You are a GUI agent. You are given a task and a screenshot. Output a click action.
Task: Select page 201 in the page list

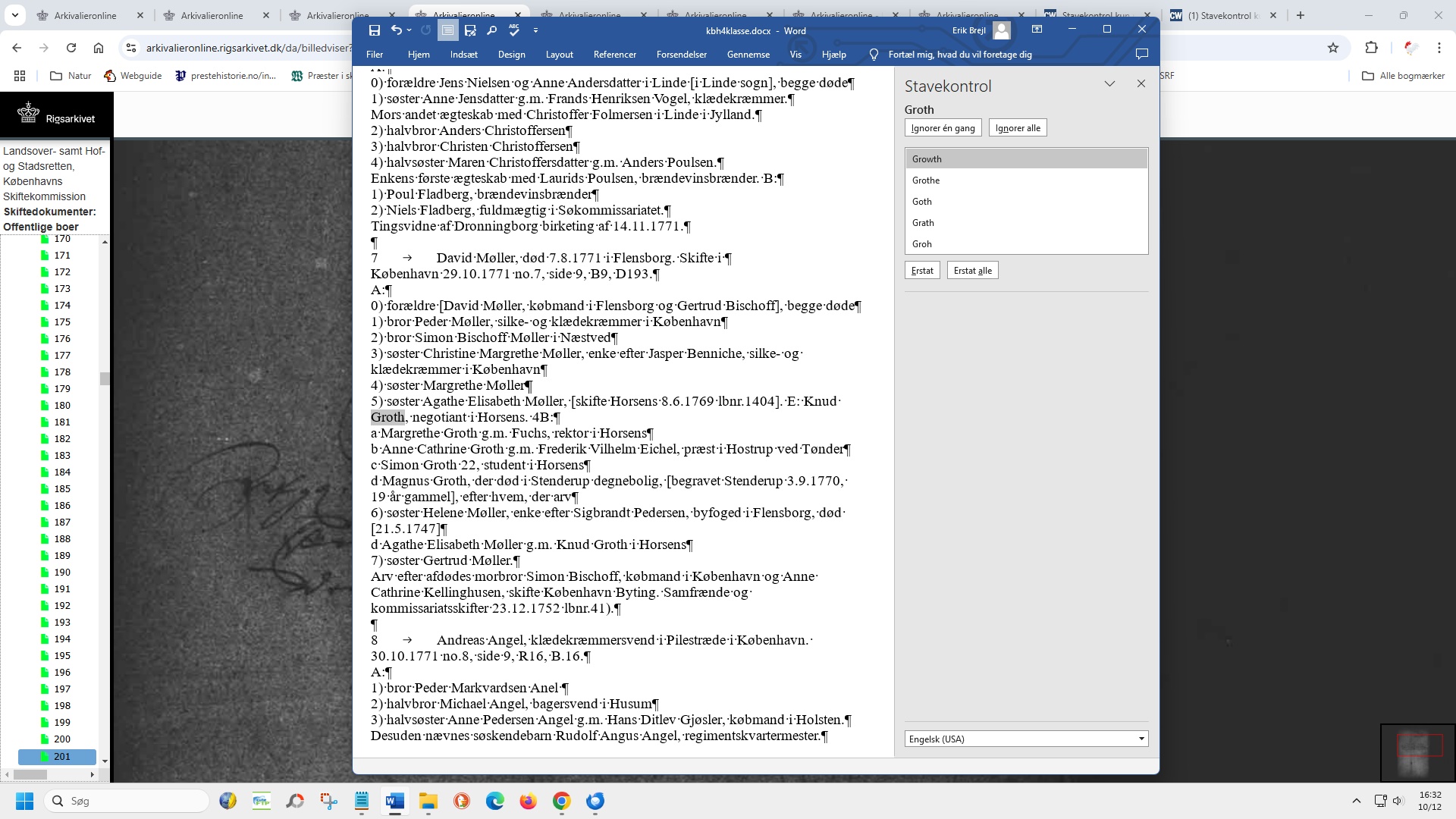tap(58, 757)
